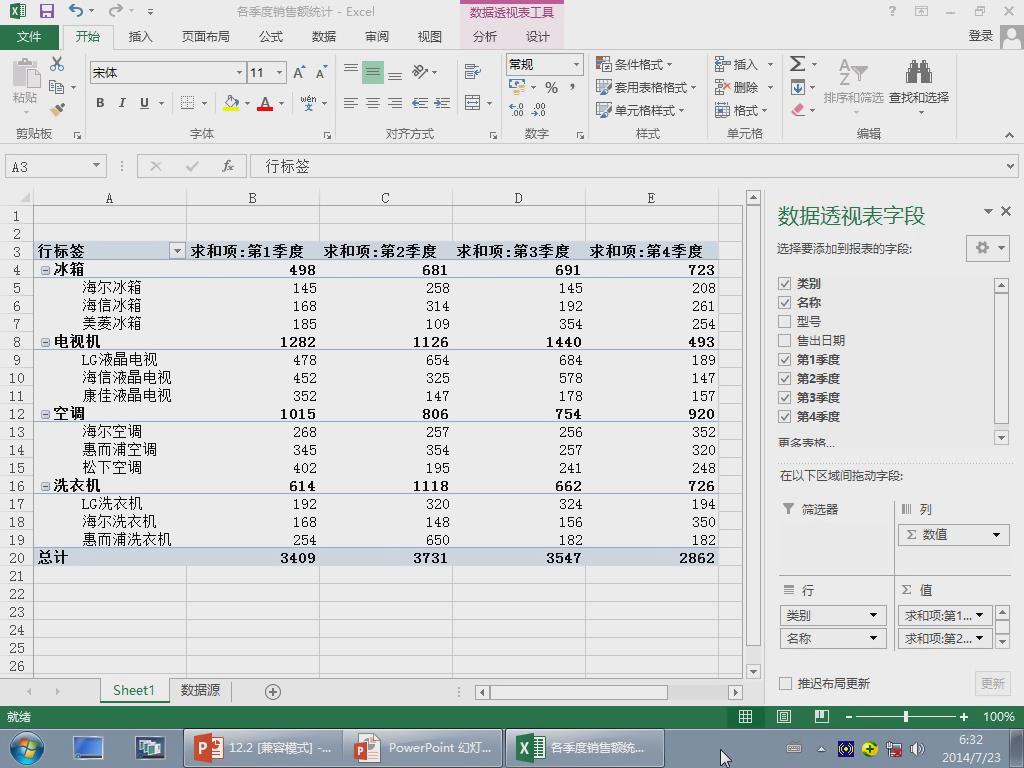Check the 售出日期 field checkbox
The image size is (1024, 768).
(784, 340)
